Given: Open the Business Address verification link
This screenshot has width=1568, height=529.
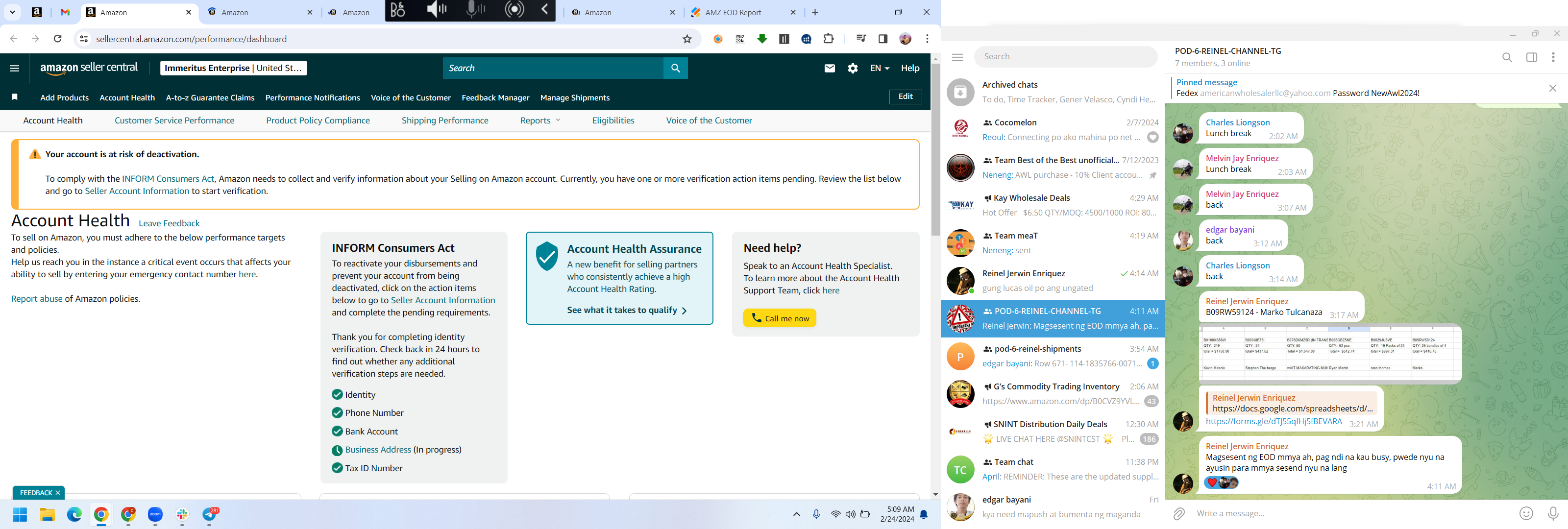Looking at the screenshot, I should click(378, 450).
